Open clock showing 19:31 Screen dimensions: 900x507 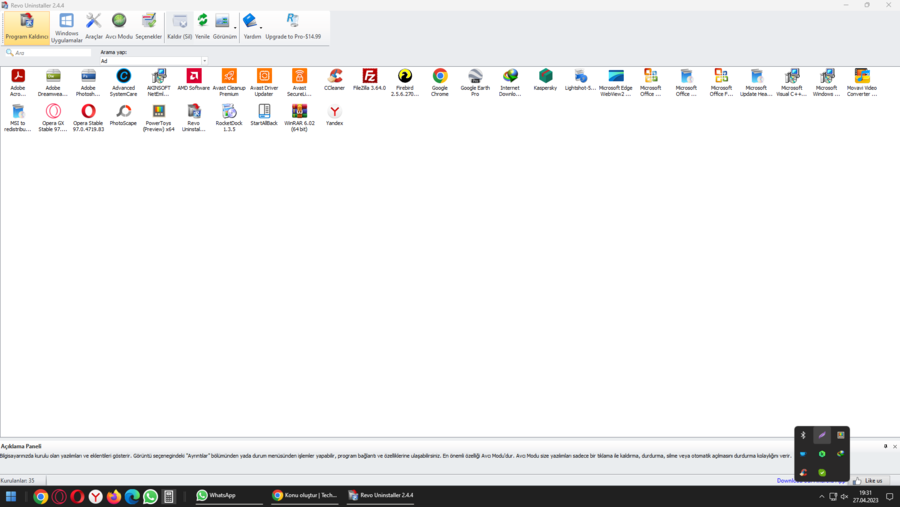865,497
